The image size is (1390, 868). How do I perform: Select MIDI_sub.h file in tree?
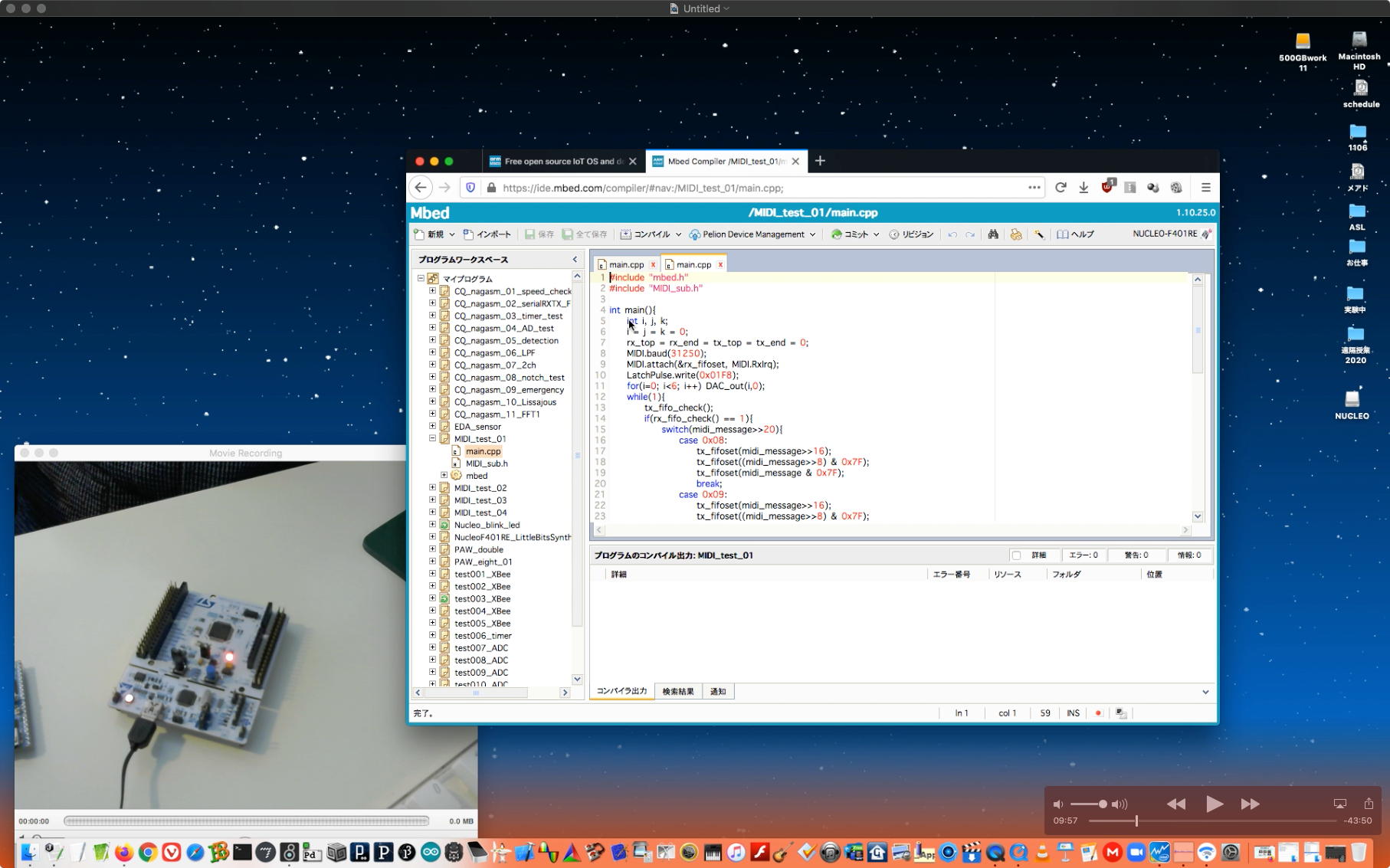(x=487, y=463)
